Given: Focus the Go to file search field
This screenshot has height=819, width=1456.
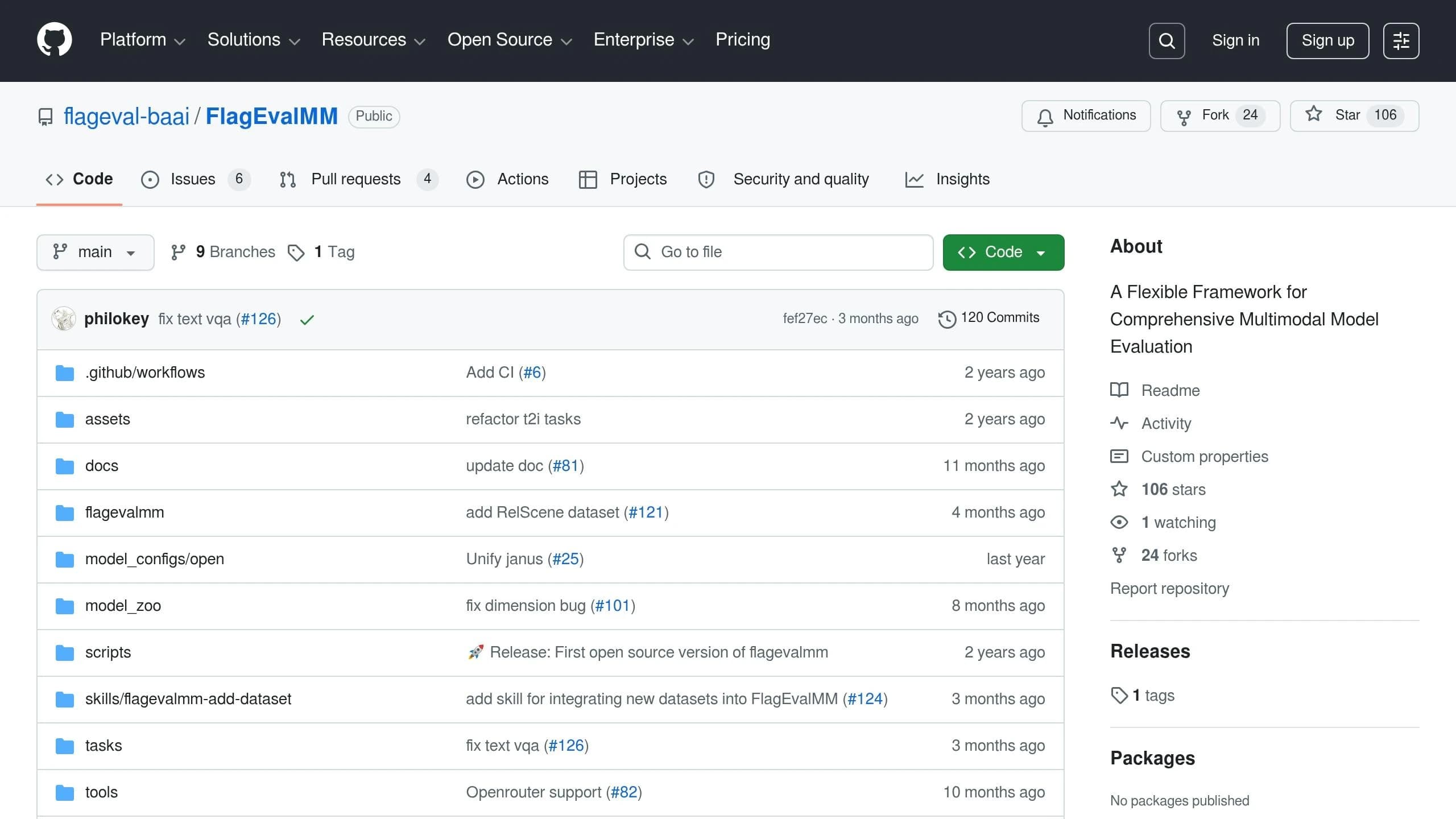Looking at the screenshot, I should tap(778, 253).
